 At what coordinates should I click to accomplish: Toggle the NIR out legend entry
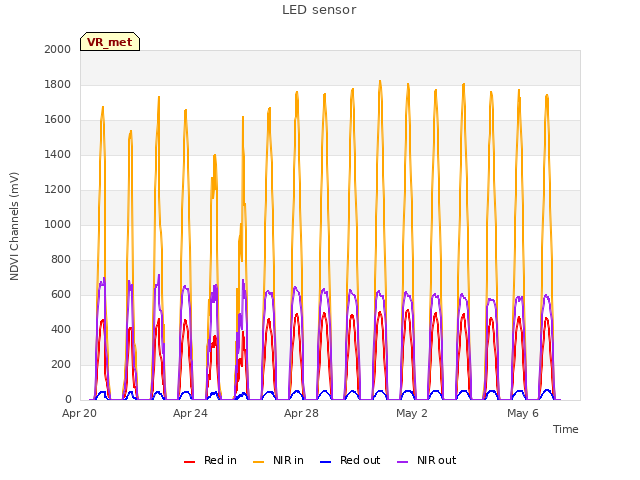pos(427,460)
